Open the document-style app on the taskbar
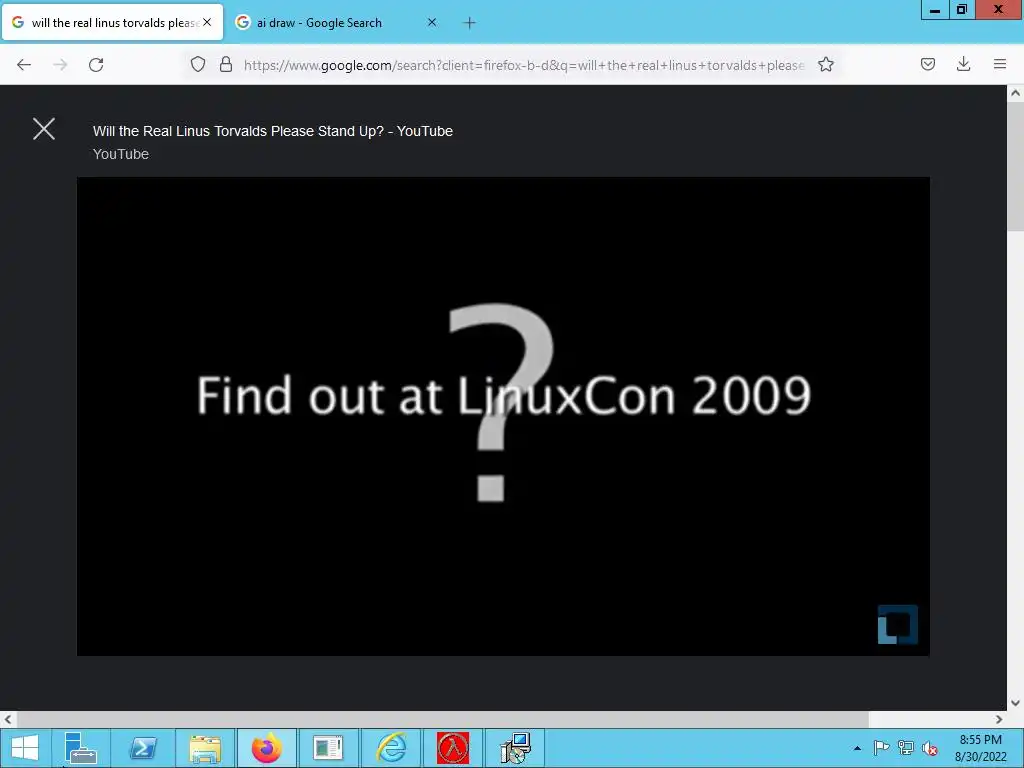This screenshot has width=1024, height=768. [x=328, y=748]
